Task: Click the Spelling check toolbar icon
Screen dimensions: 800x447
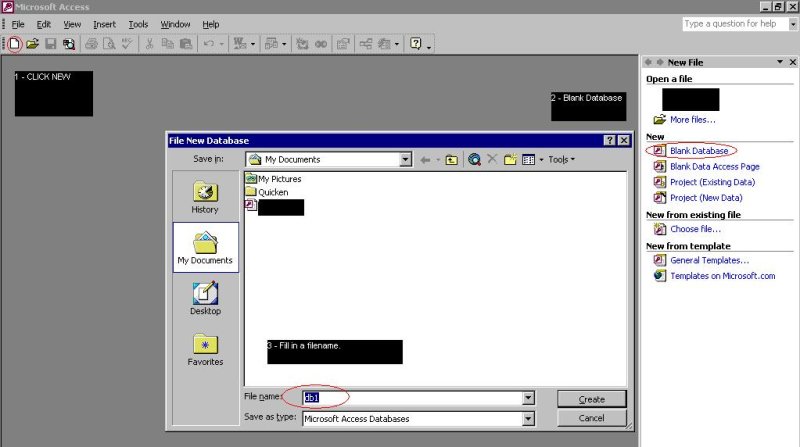Action: [127, 44]
